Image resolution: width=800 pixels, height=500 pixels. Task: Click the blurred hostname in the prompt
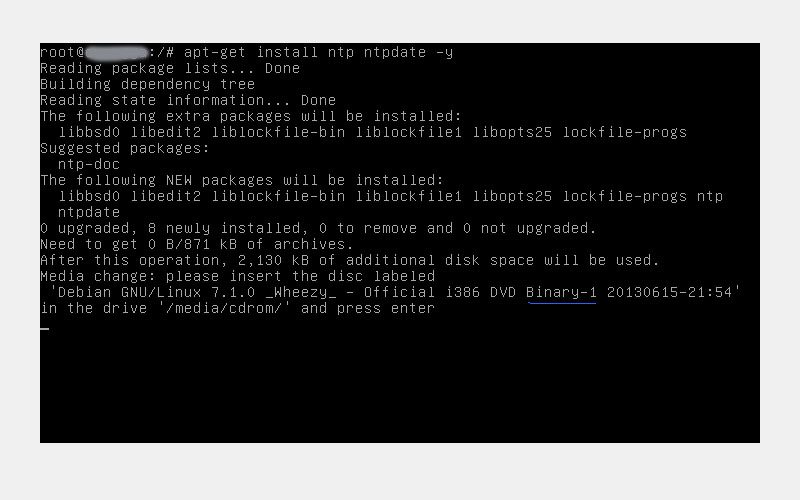click(x=117, y=53)
